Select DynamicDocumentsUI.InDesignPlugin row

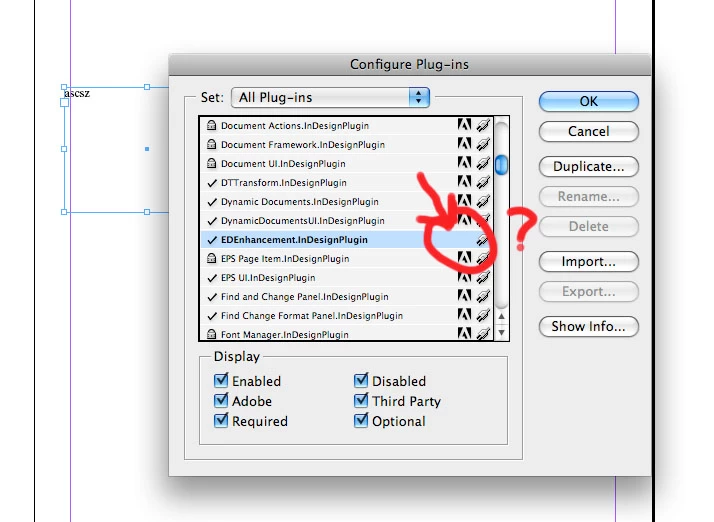347,220
